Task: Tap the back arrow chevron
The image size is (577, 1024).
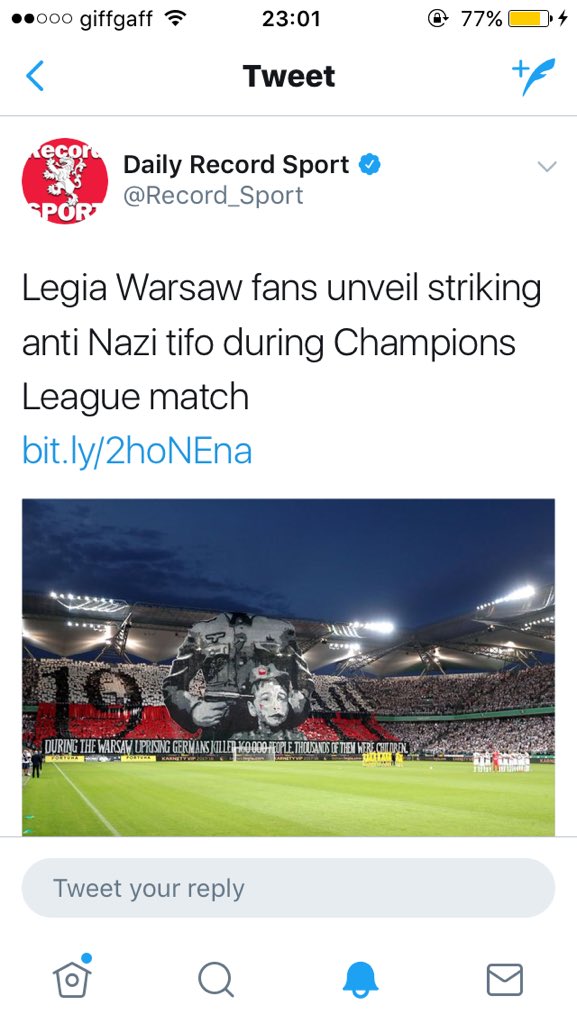Action: 35,76
